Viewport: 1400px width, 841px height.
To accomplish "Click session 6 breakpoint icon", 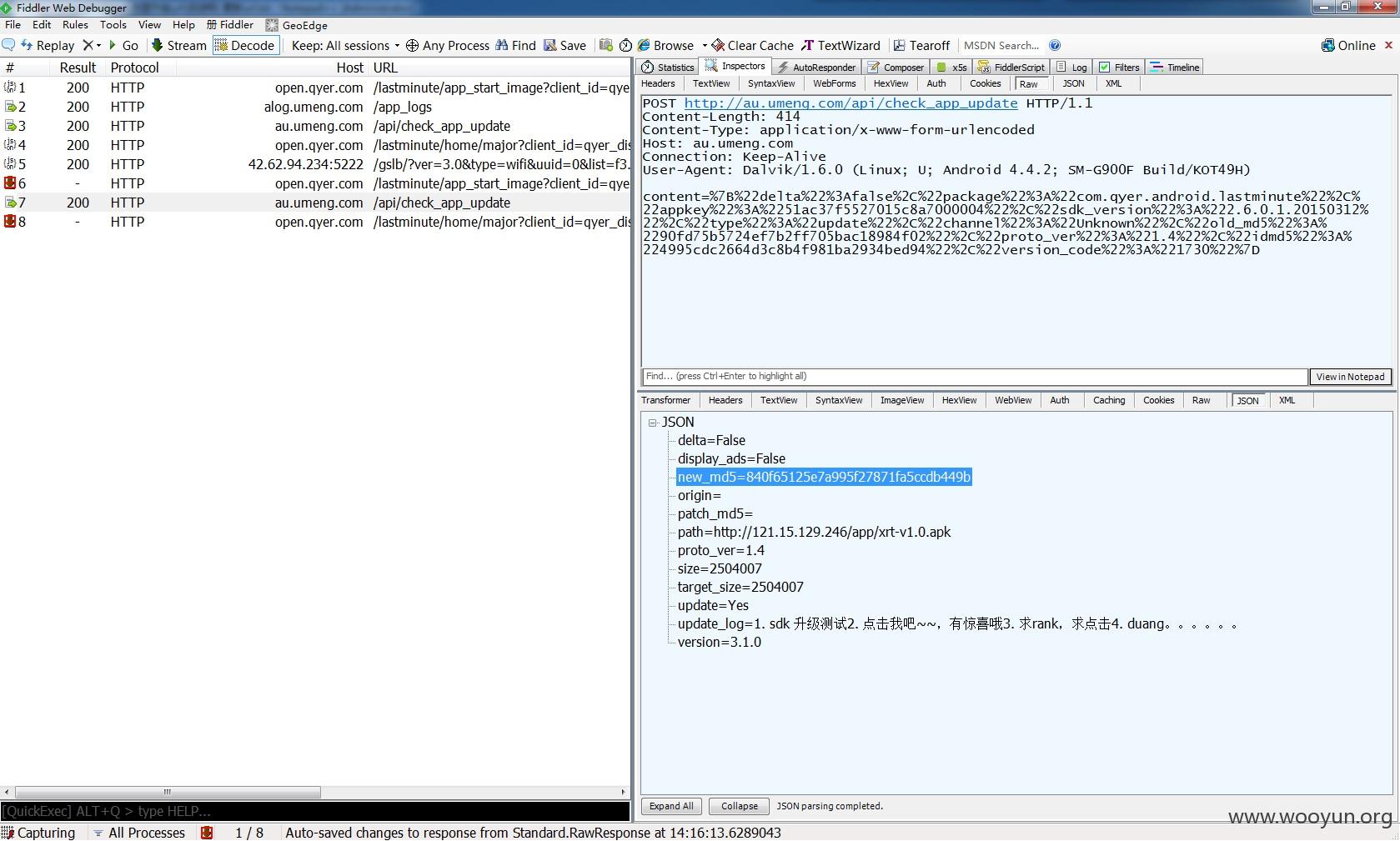I will 10,183.
